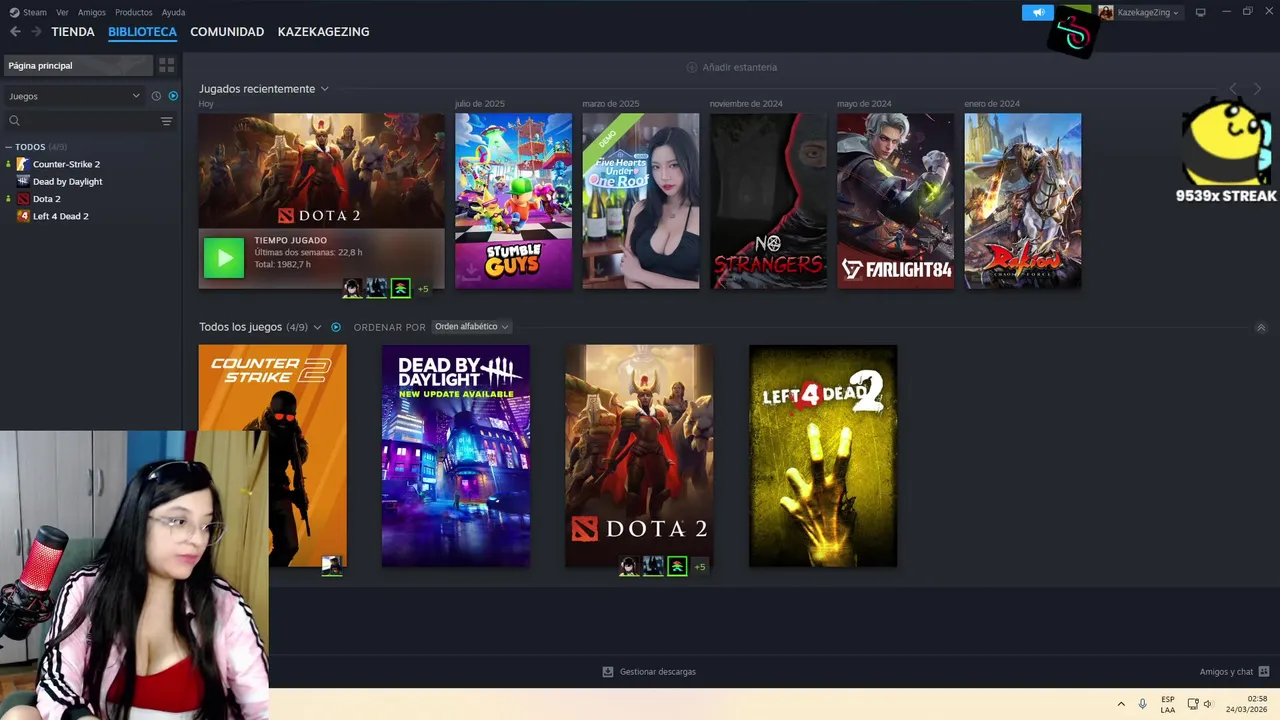Open advanced filters icon beside search
The width and height of the screenshot is (1280, 720).
[x=167, y=121]
